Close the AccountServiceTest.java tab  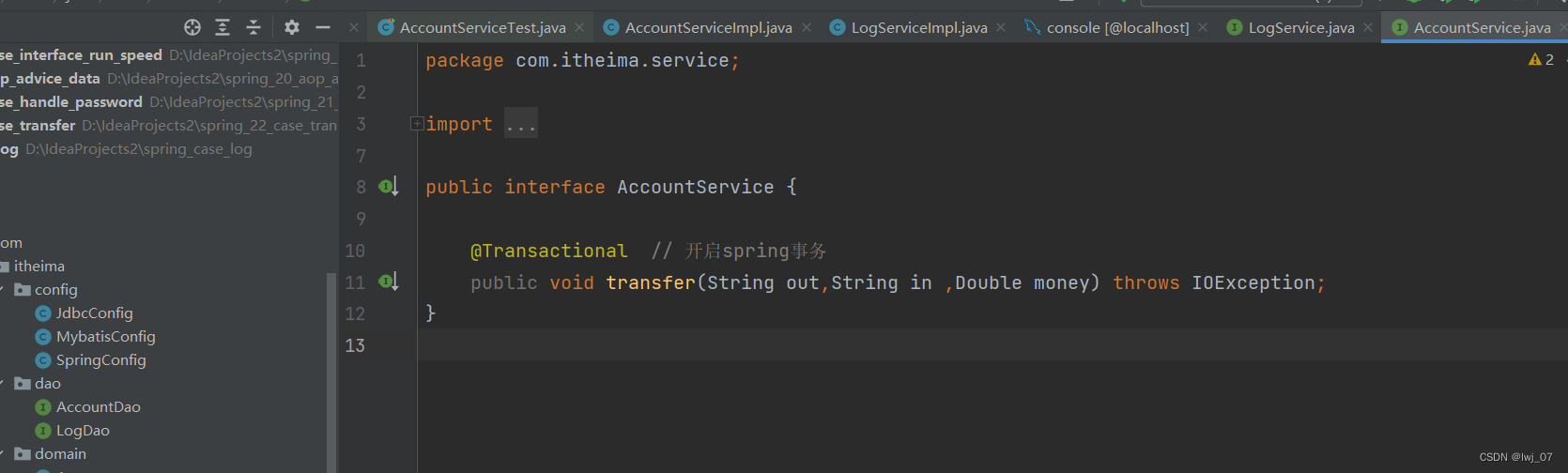coord(579,28)
